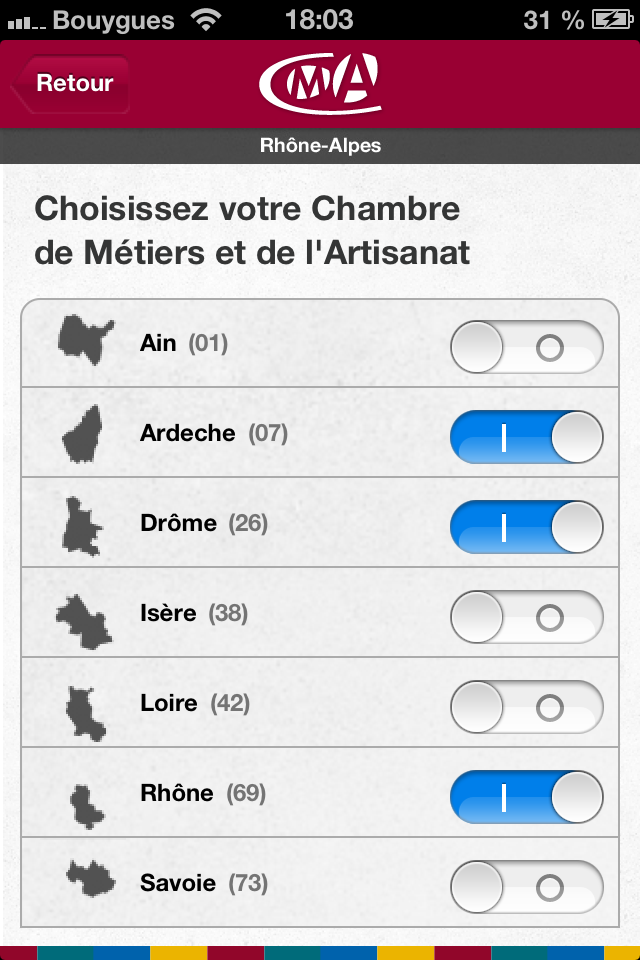This screenshot has height=960, width=640.
Task: Tap the Ain department map icon
Action: coord(86,337)
